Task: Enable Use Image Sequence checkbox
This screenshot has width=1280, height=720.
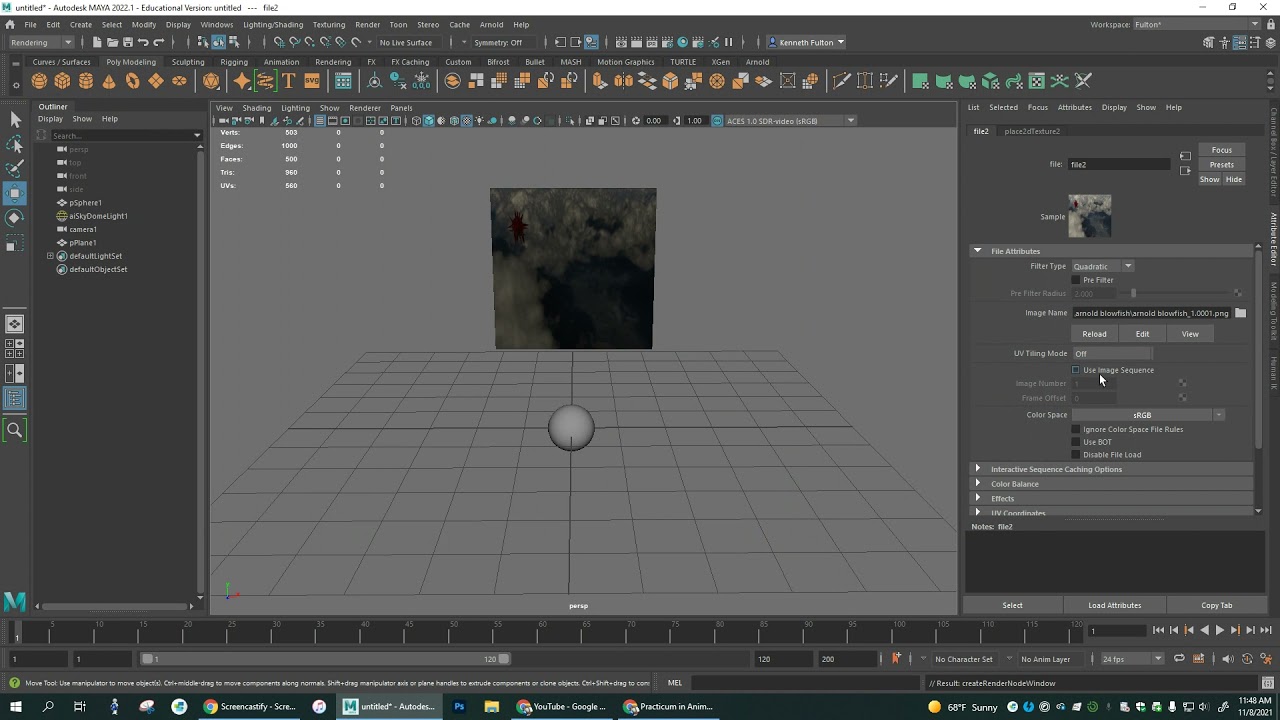Action: pos(1076,370)
